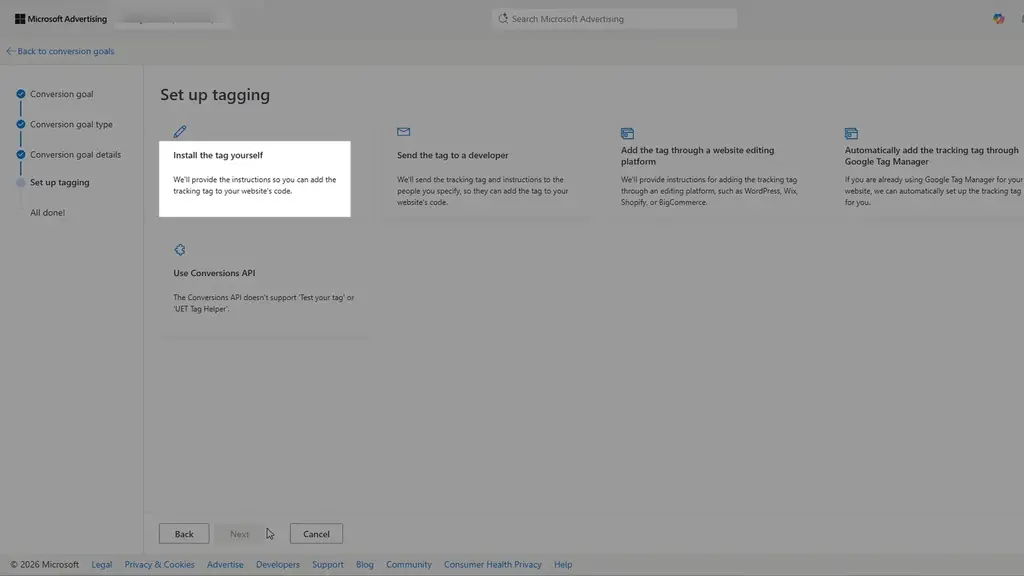
Task: Click the step circle beside Set up tagging
Action: pos(21,182)
